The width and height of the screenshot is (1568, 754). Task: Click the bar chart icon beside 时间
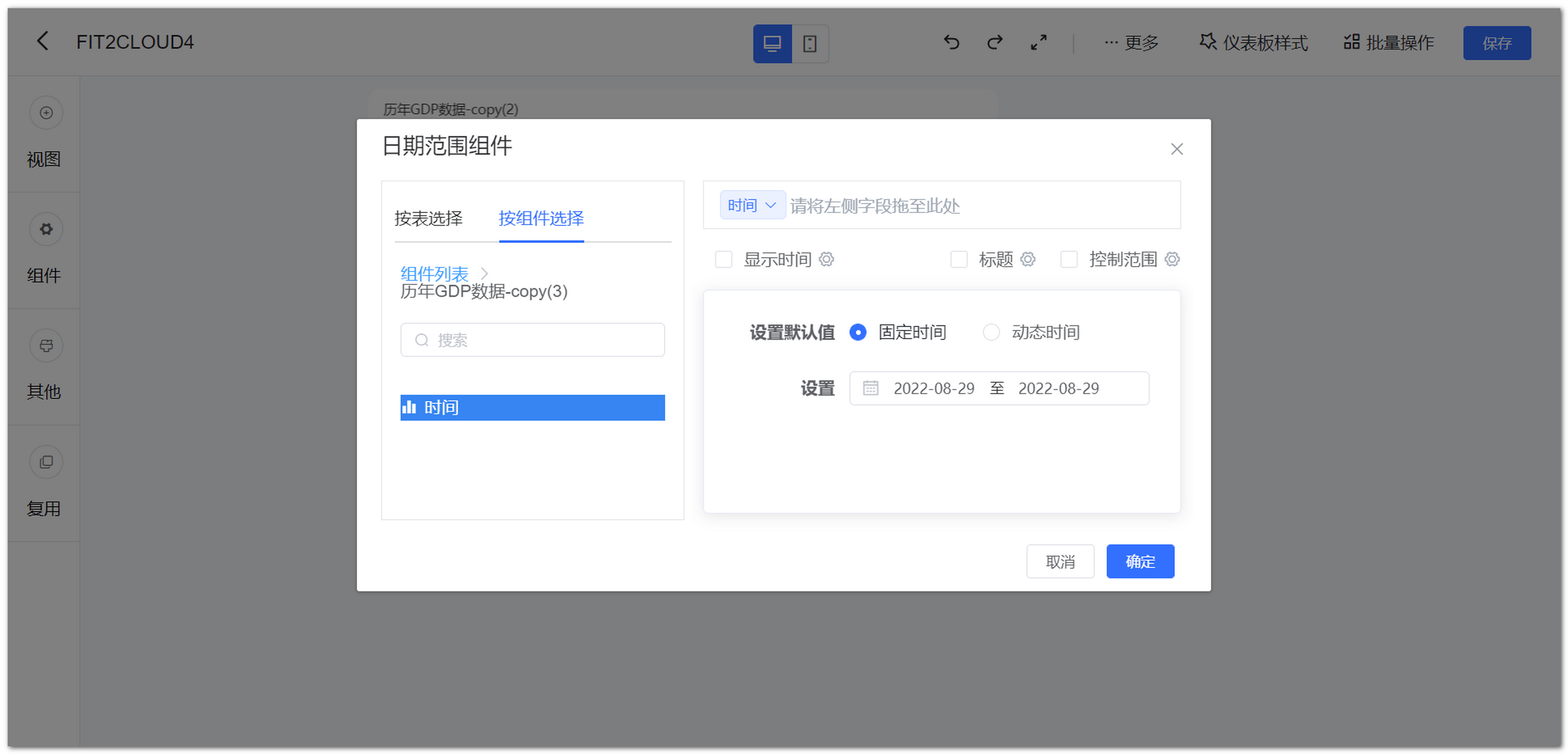[x=409, y=407]
